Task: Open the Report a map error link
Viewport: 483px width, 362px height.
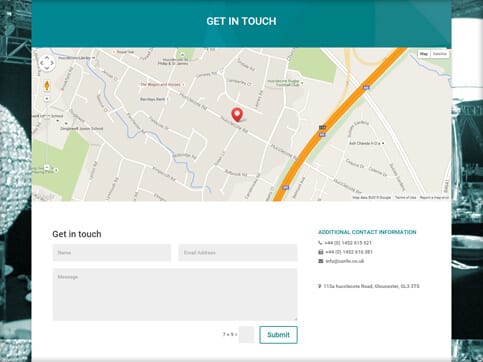Action: pos(434,198)
